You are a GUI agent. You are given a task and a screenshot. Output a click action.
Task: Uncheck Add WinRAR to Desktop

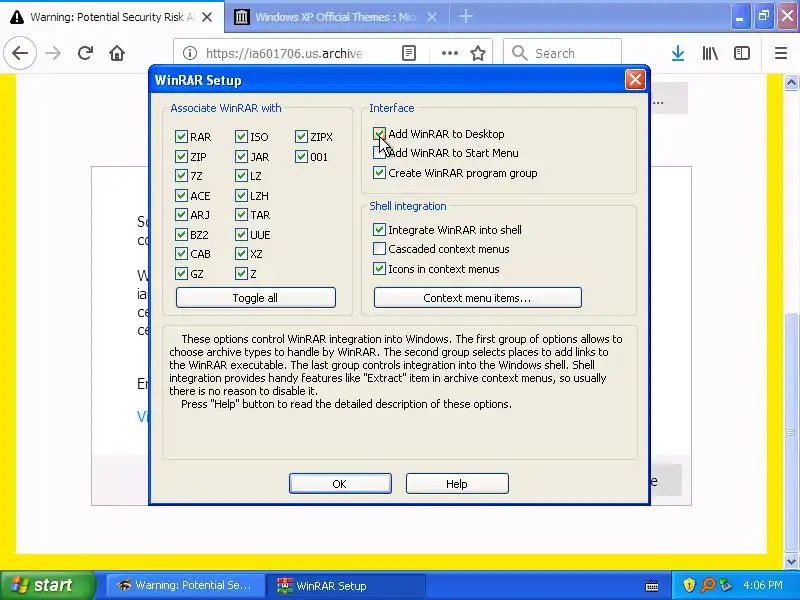[x=379, y=134]
